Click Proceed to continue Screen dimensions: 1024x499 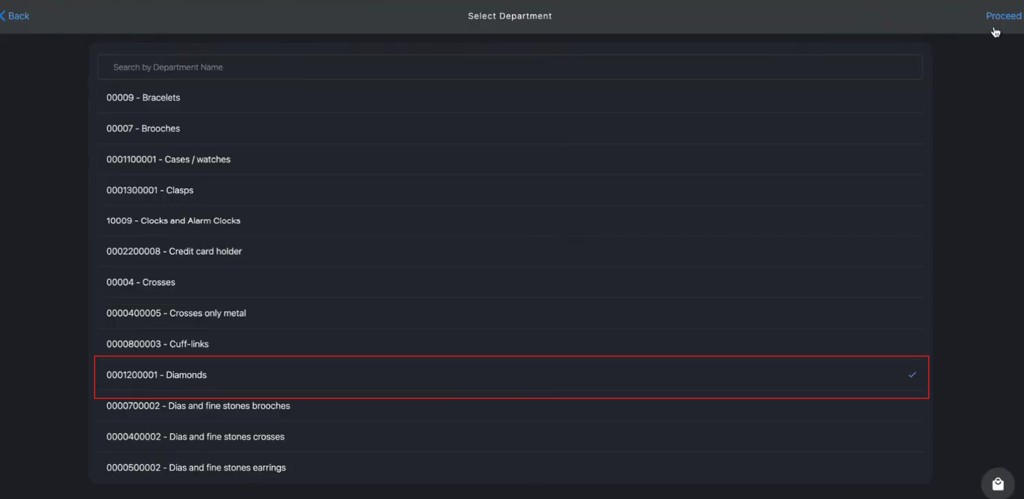tap(1003, 16)
